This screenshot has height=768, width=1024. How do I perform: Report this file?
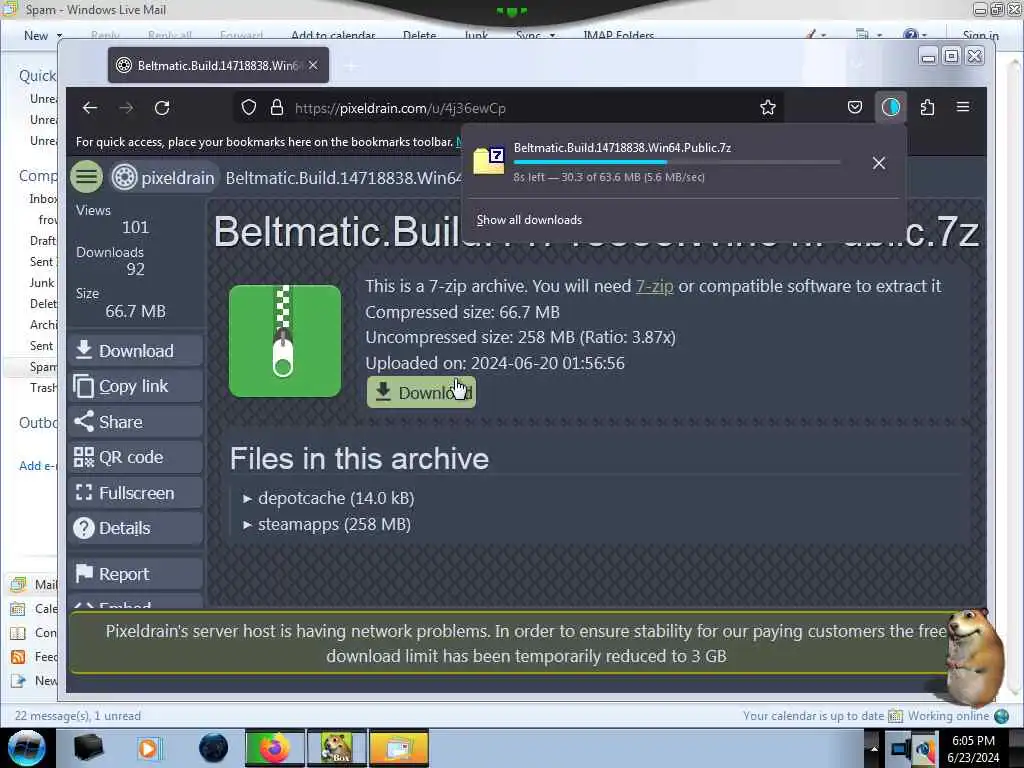click(136, 574)
